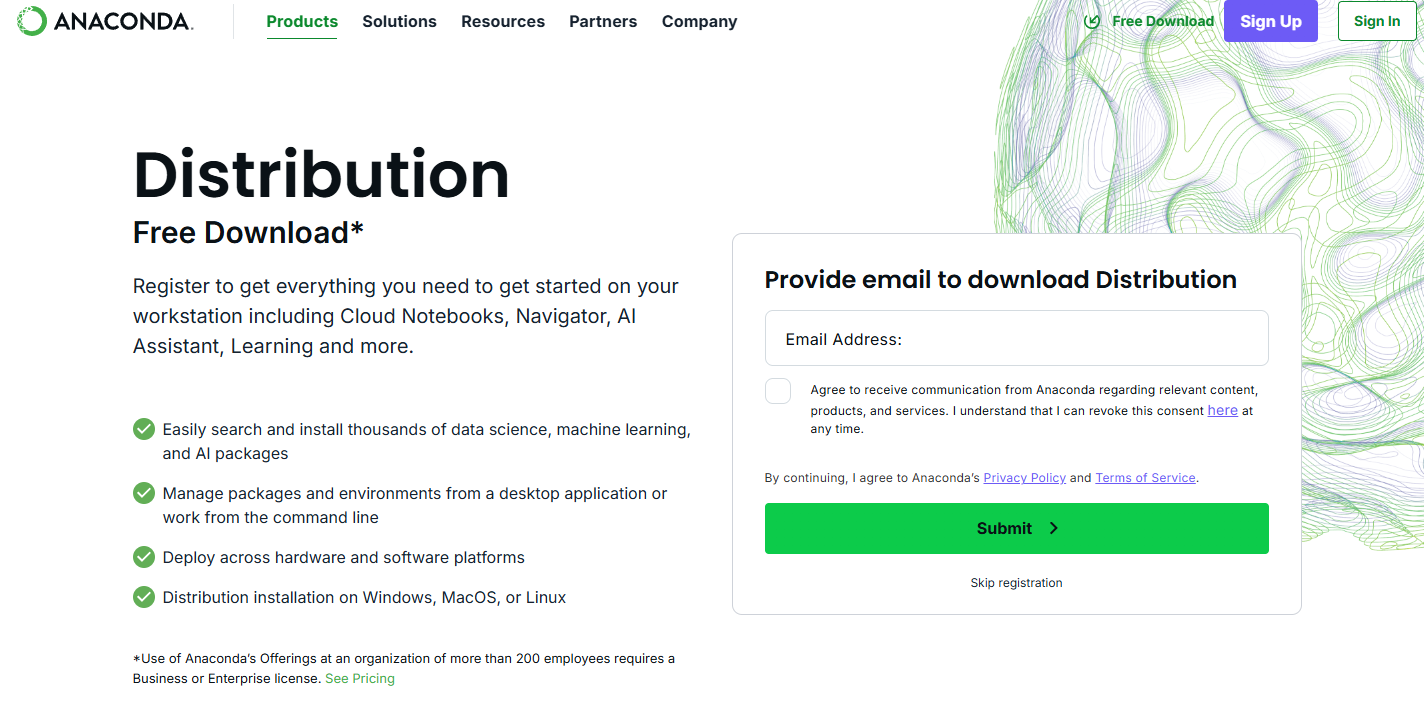Open the See Pricing link
Image resolution: width=1424 pixels, height=703 pixels.
(x=360, y=679)
